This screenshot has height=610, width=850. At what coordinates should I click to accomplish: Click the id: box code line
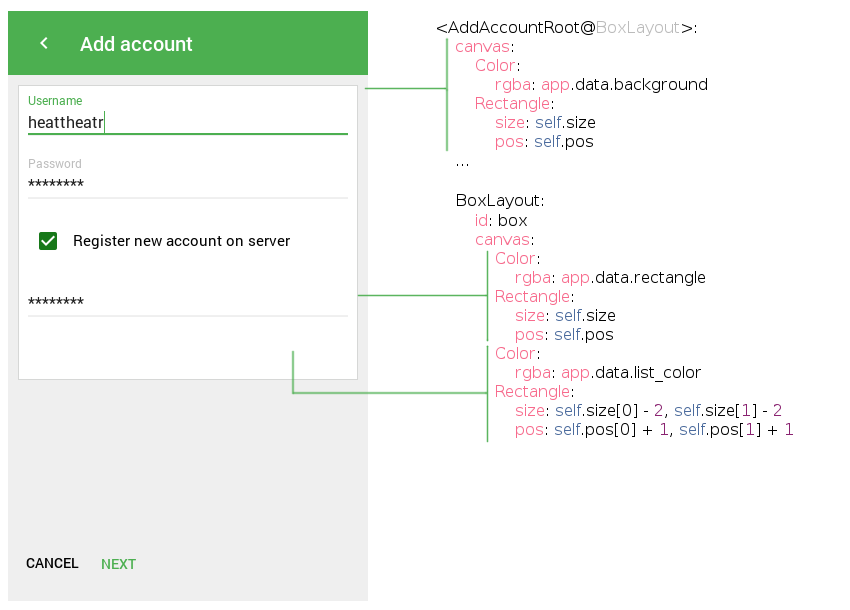click(501, 220)
